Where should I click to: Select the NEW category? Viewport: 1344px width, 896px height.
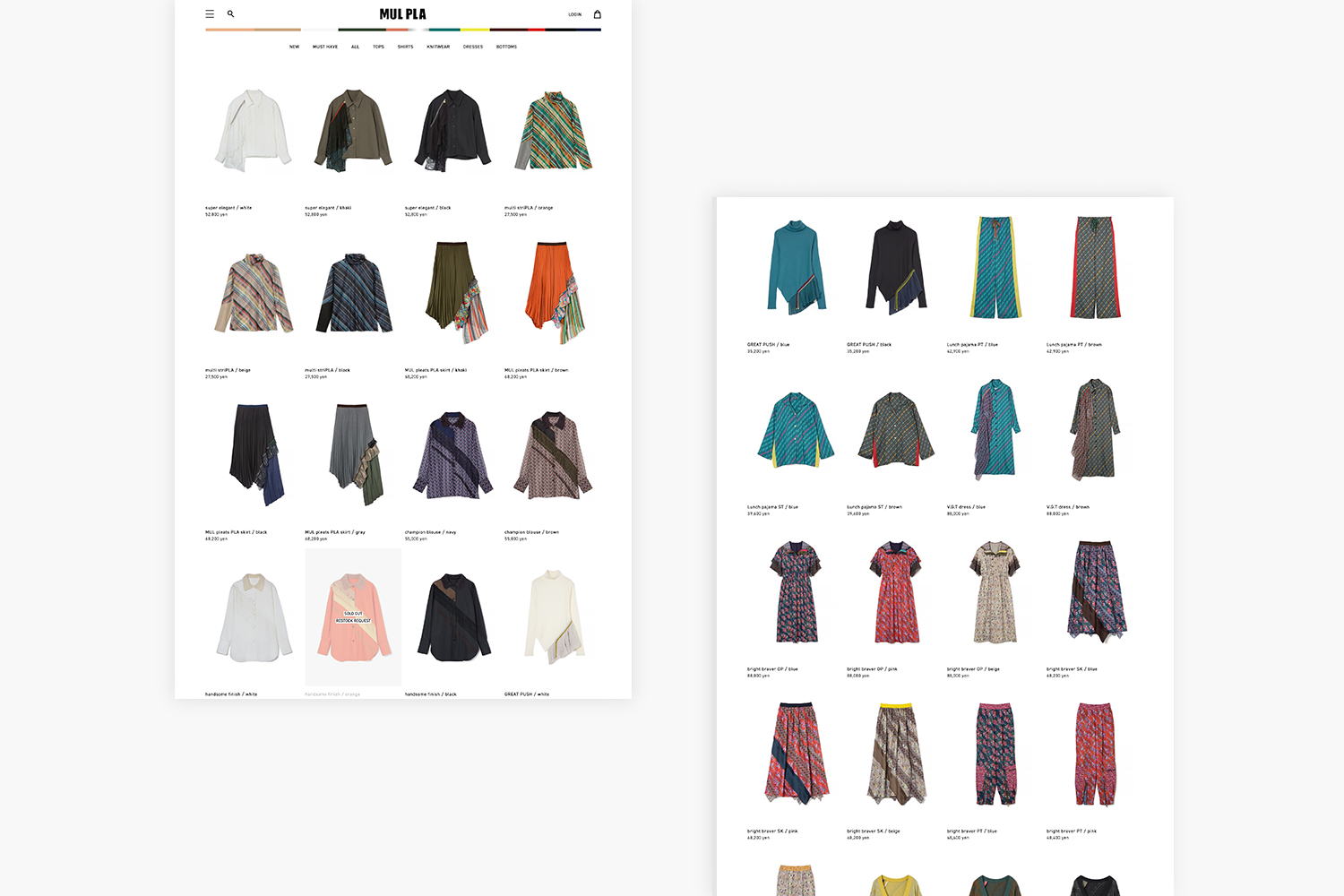294,47
